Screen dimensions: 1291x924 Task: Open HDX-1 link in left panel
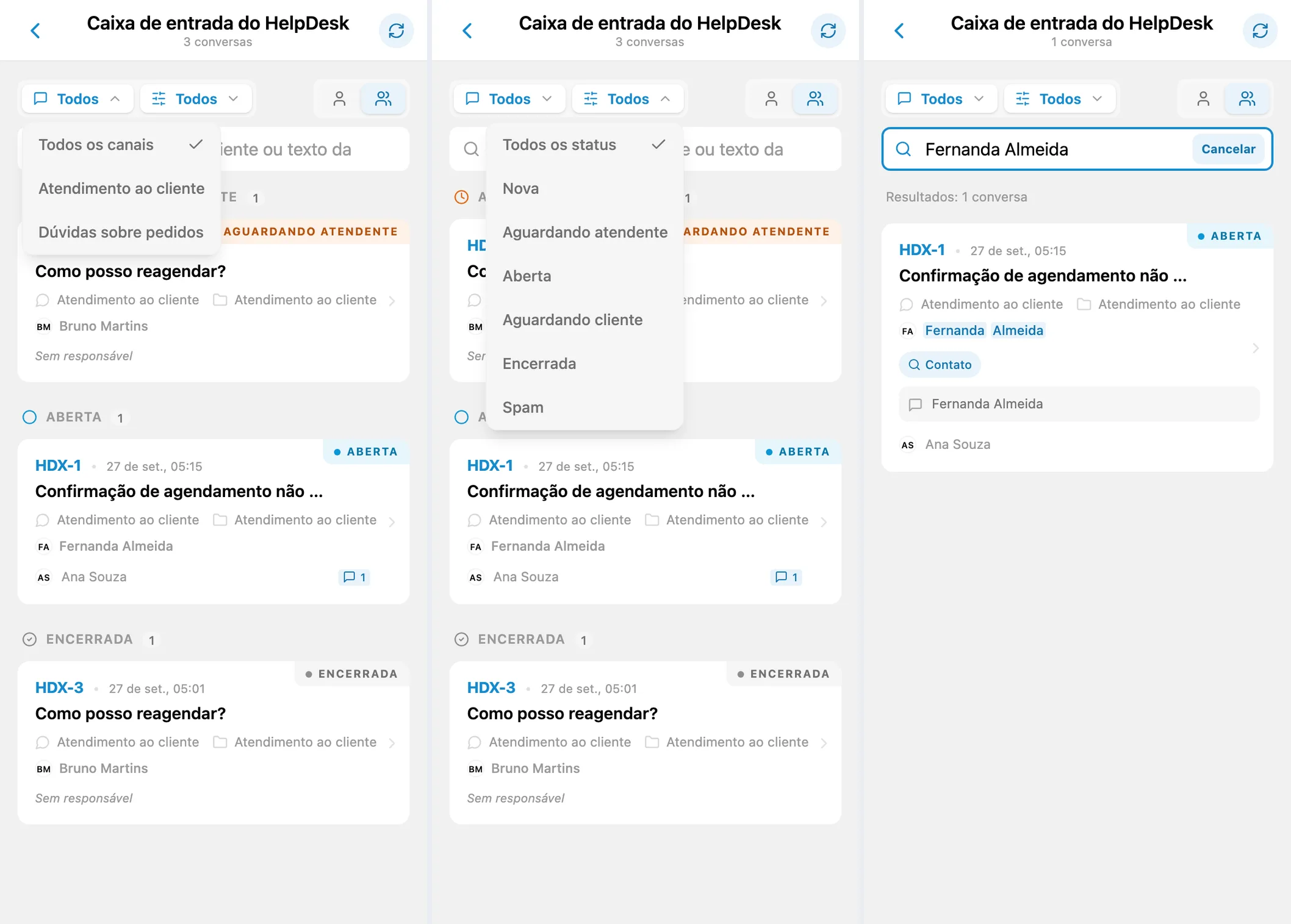click(x=58, y=466)
